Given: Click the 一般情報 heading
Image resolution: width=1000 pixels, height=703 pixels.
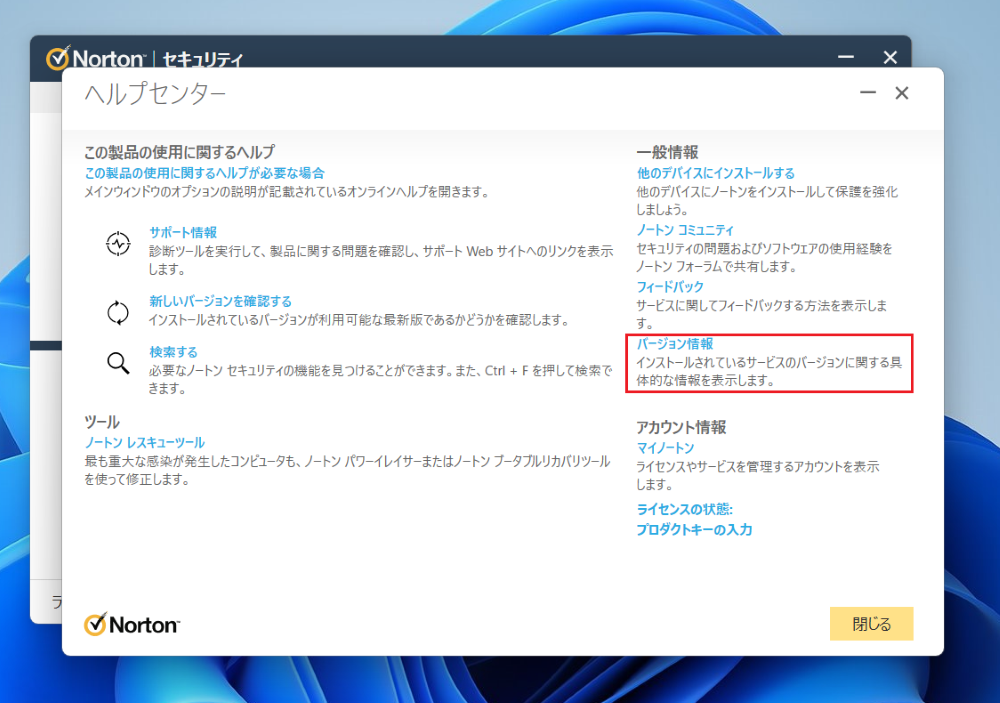Looking at the screenshot, I should (667, 152).
